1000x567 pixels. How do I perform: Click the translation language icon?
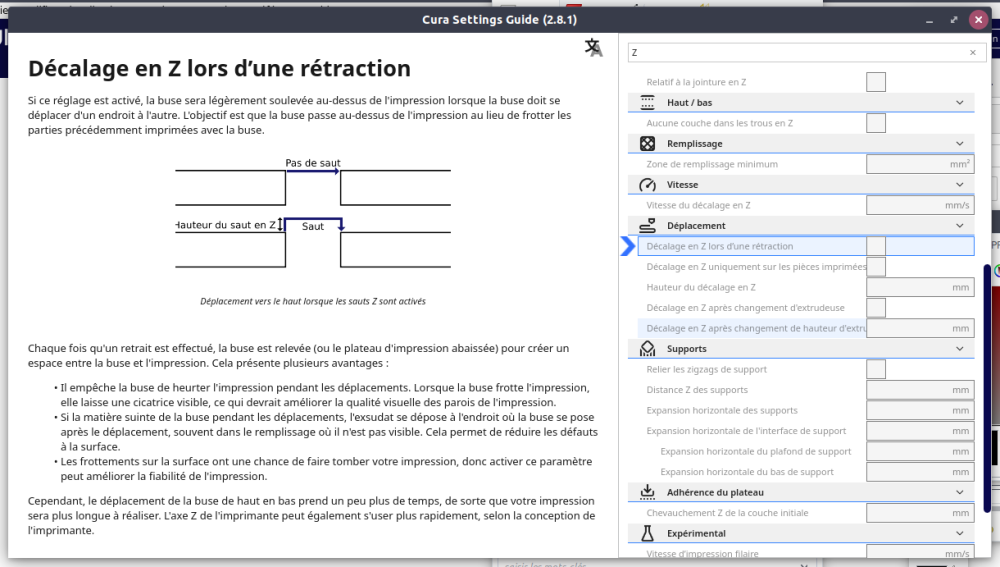(593, 47)
